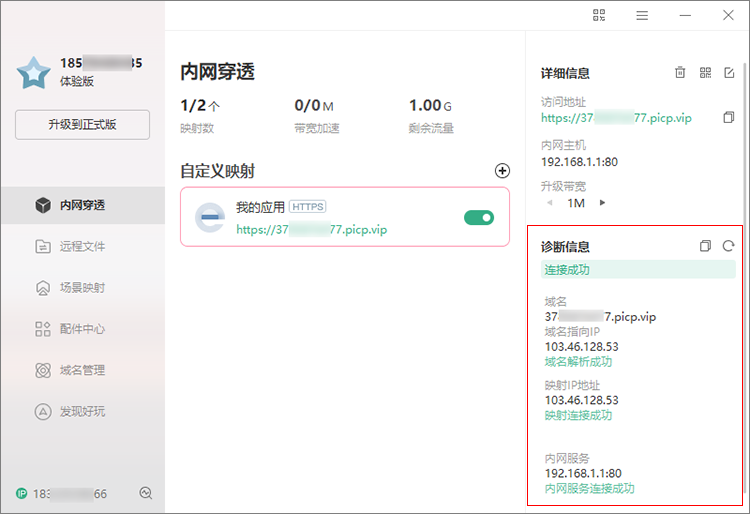Viewport: 750px width, 514px height.
Task: Toggle off the 我的应用 mapping switch
Action: 479,217
